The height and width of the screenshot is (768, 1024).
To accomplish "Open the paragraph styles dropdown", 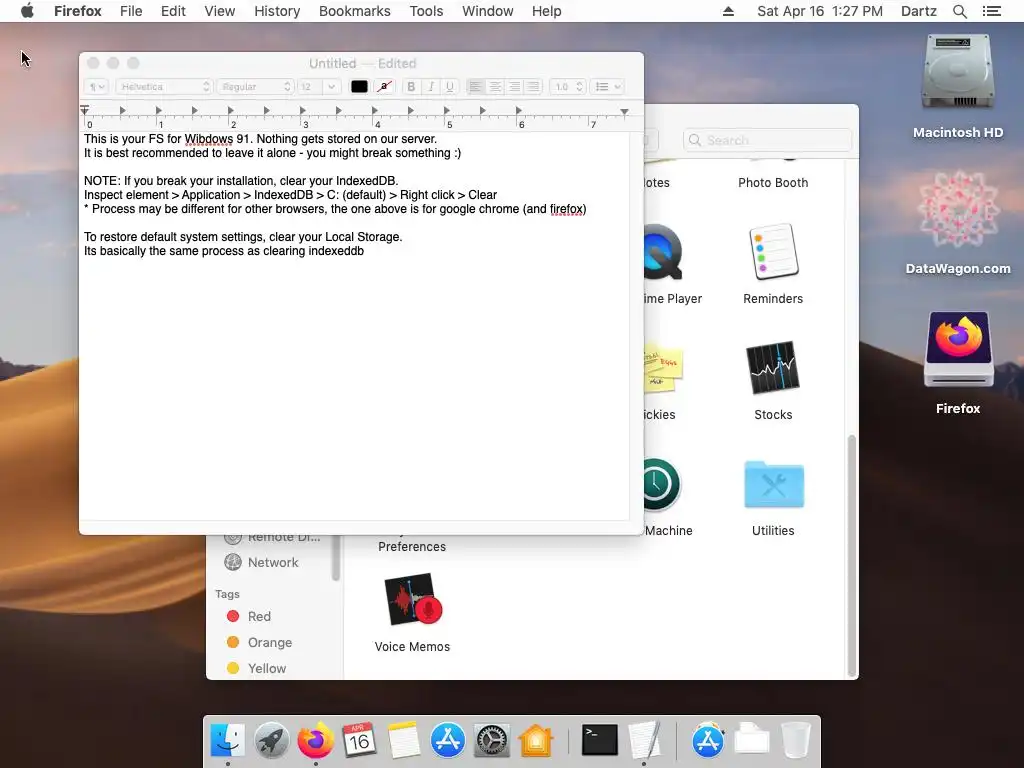I will pyautogui.click(x=96, y=86).
